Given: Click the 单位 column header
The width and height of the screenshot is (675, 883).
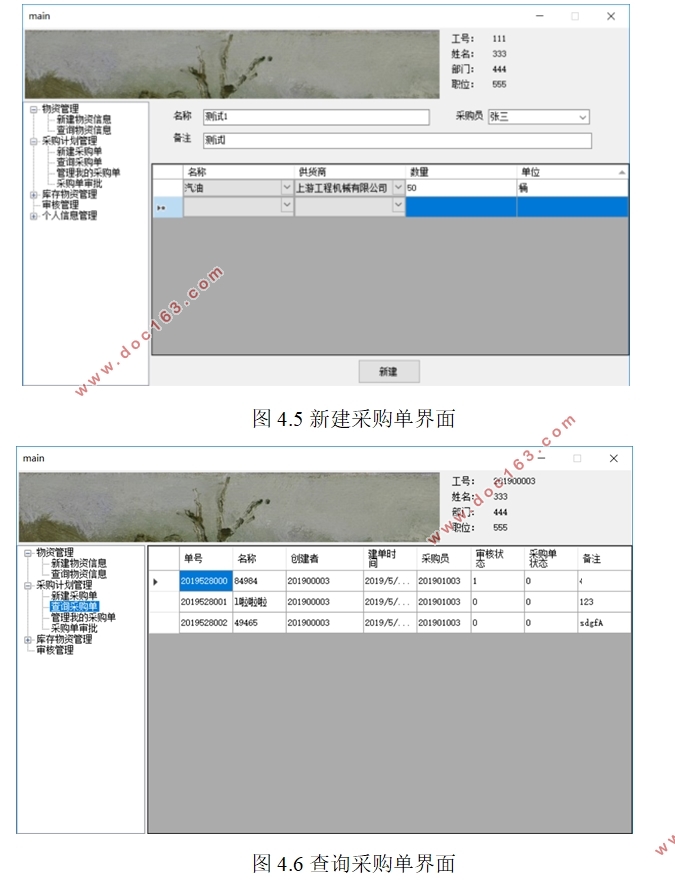Looking at the screenshot, I should point(572,172).
